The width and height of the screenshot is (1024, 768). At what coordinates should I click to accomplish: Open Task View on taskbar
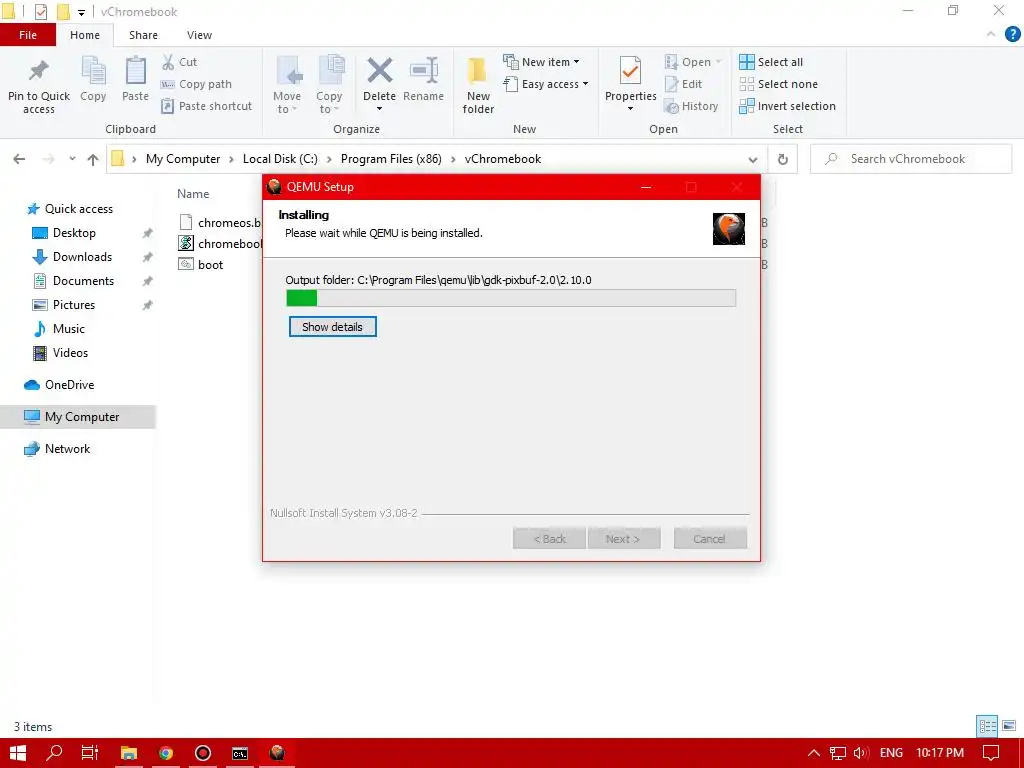[x=90, y=753]
